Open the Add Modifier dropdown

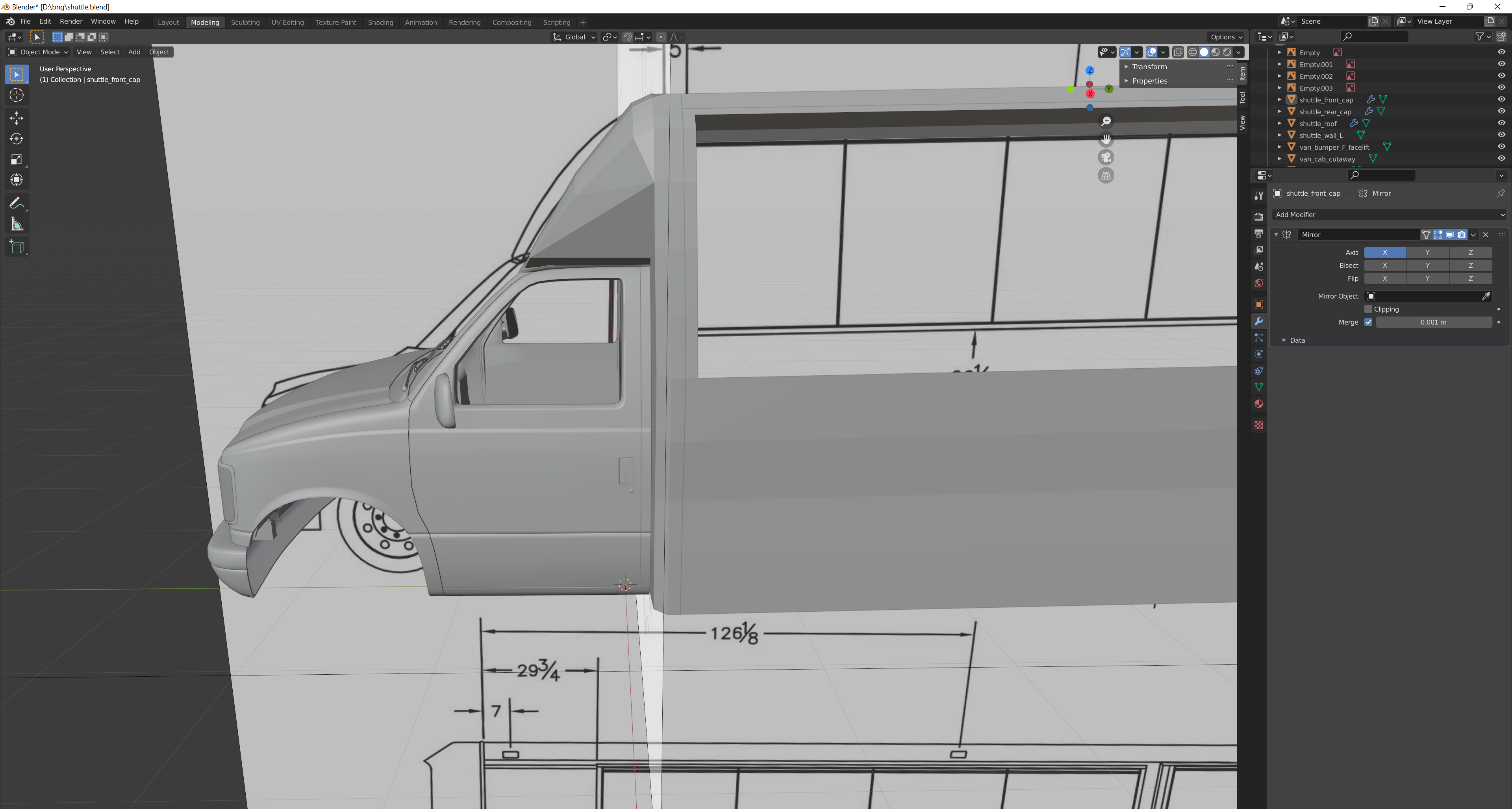pyautogui.click(x=1388, y=215)
